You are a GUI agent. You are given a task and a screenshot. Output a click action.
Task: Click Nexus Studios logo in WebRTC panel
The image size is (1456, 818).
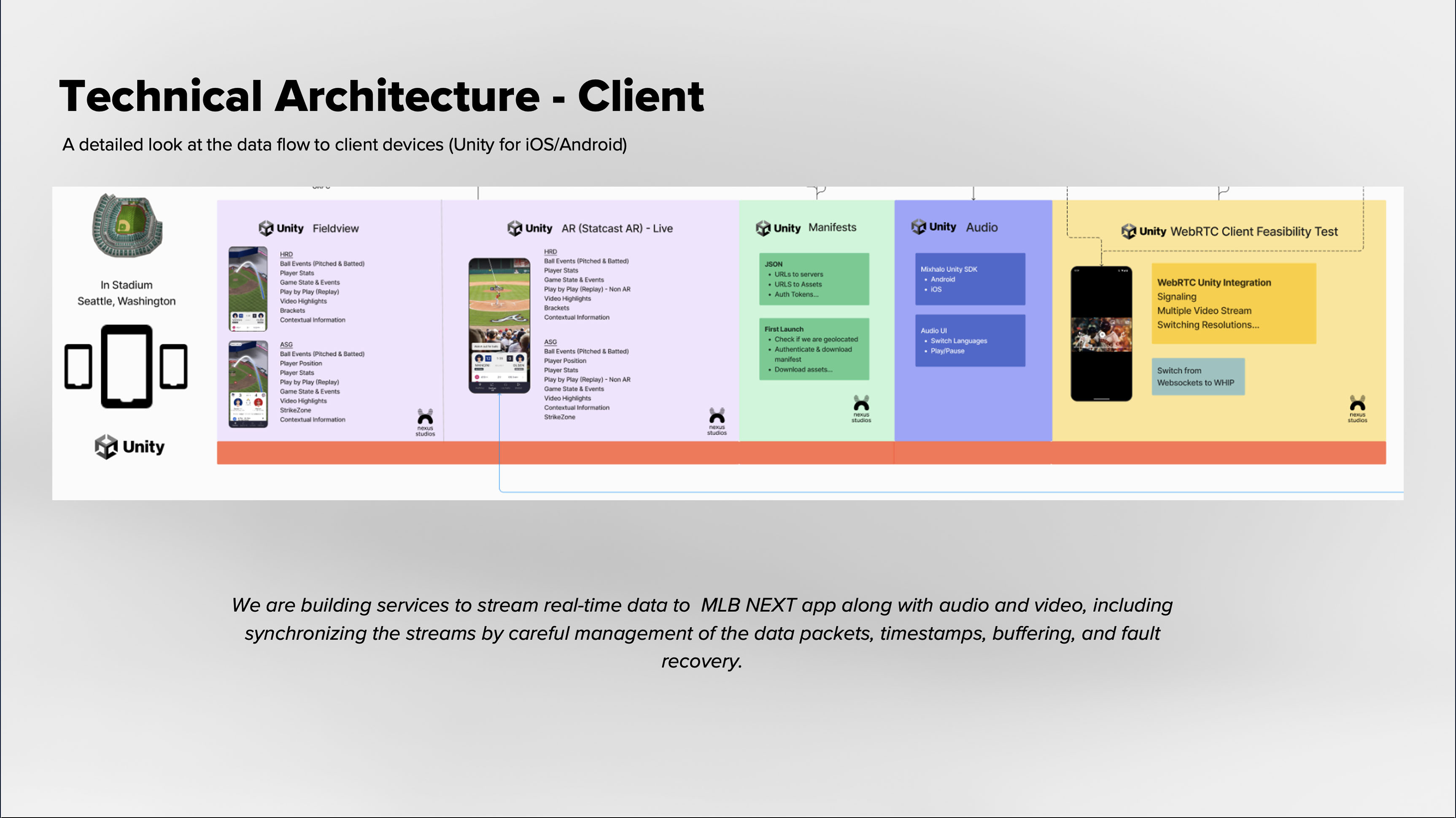point(1357,409)
